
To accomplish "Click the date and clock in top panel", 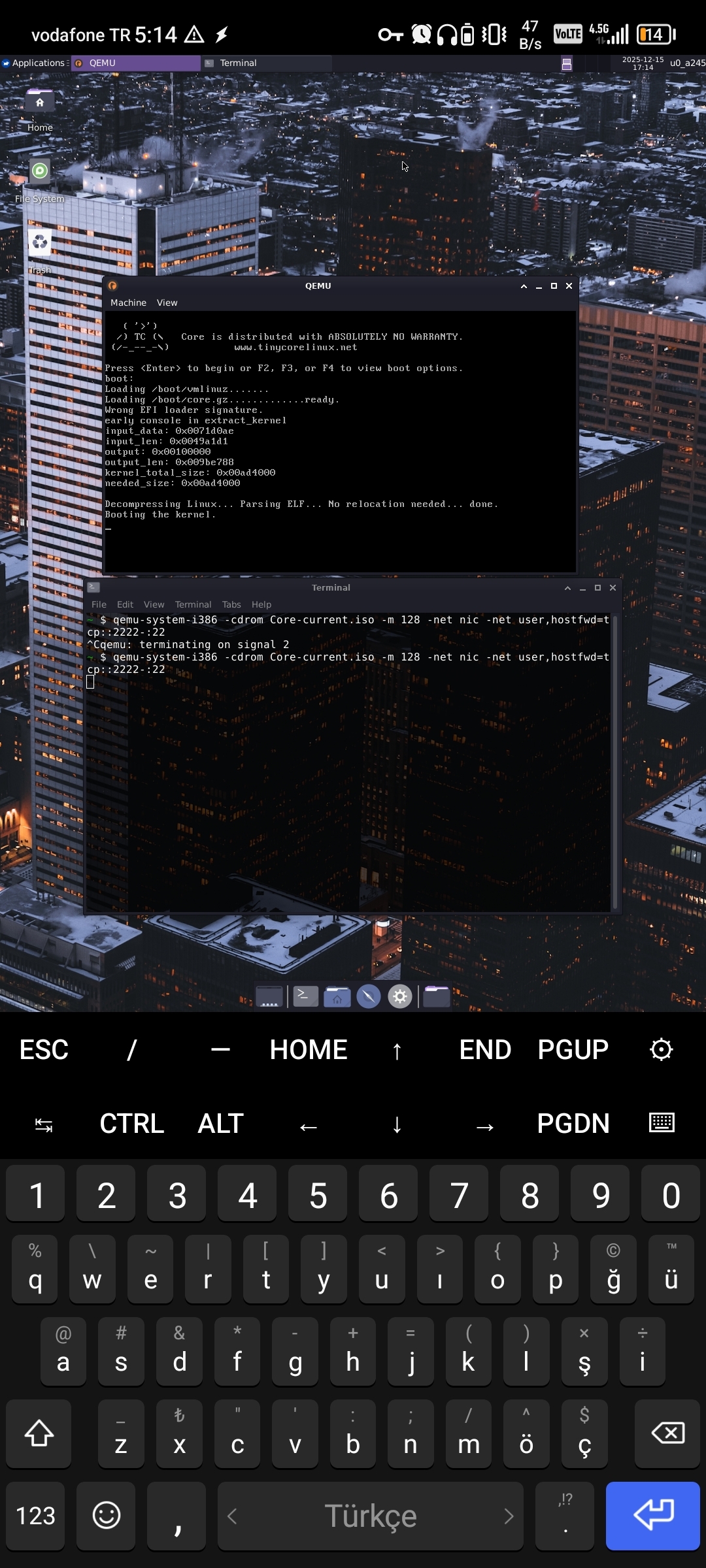I will coord(643,63).
